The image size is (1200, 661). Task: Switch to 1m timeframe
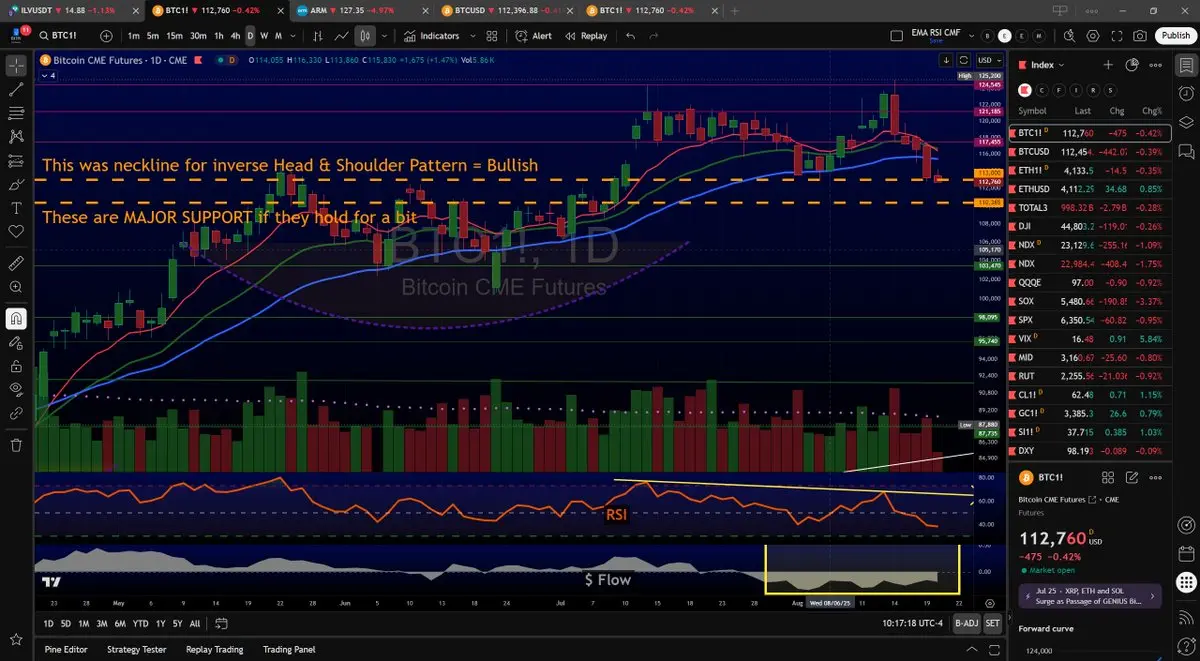[133, 36]
